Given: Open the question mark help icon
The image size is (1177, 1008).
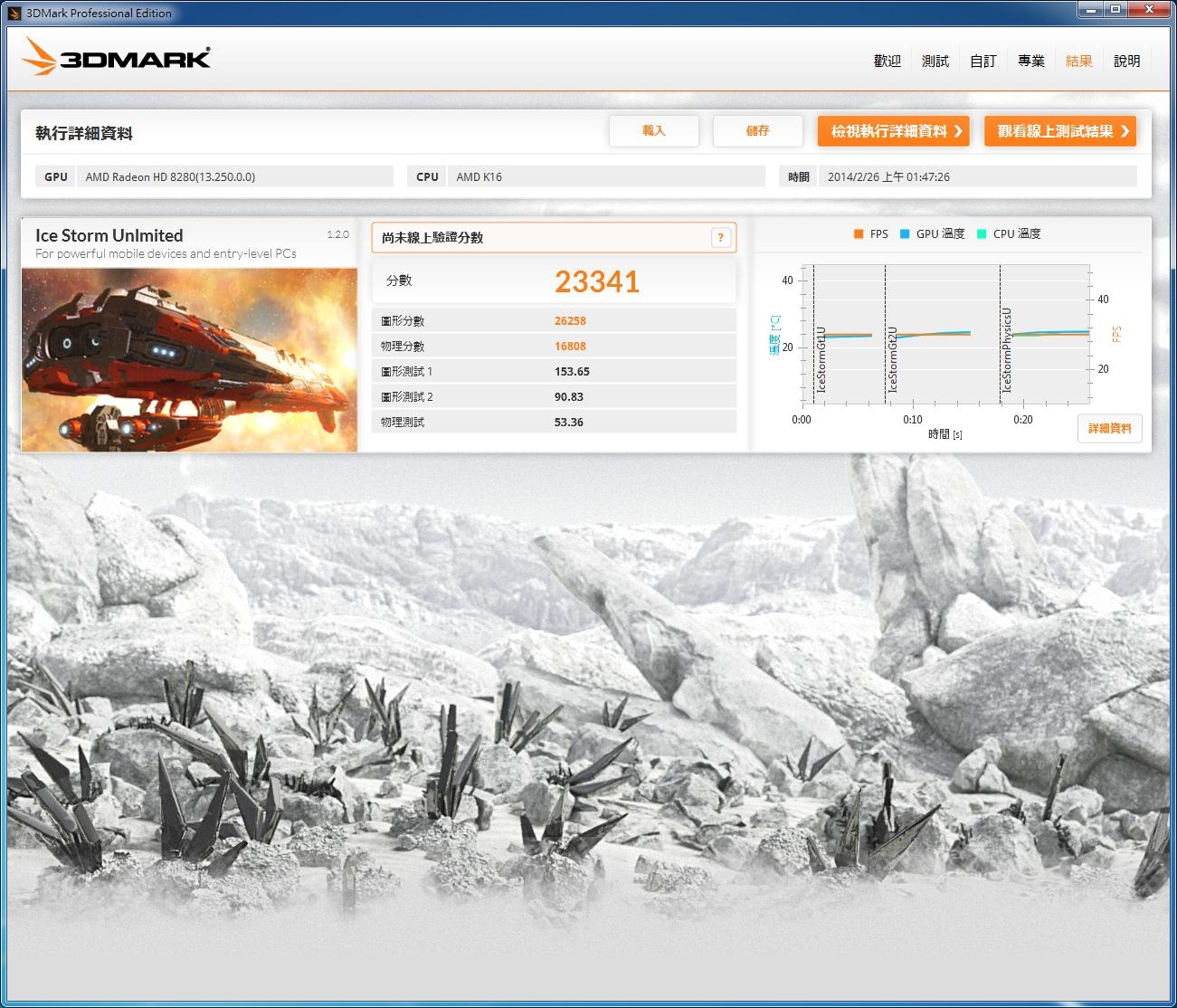Looking at the screenshot, I should [720, 238].
